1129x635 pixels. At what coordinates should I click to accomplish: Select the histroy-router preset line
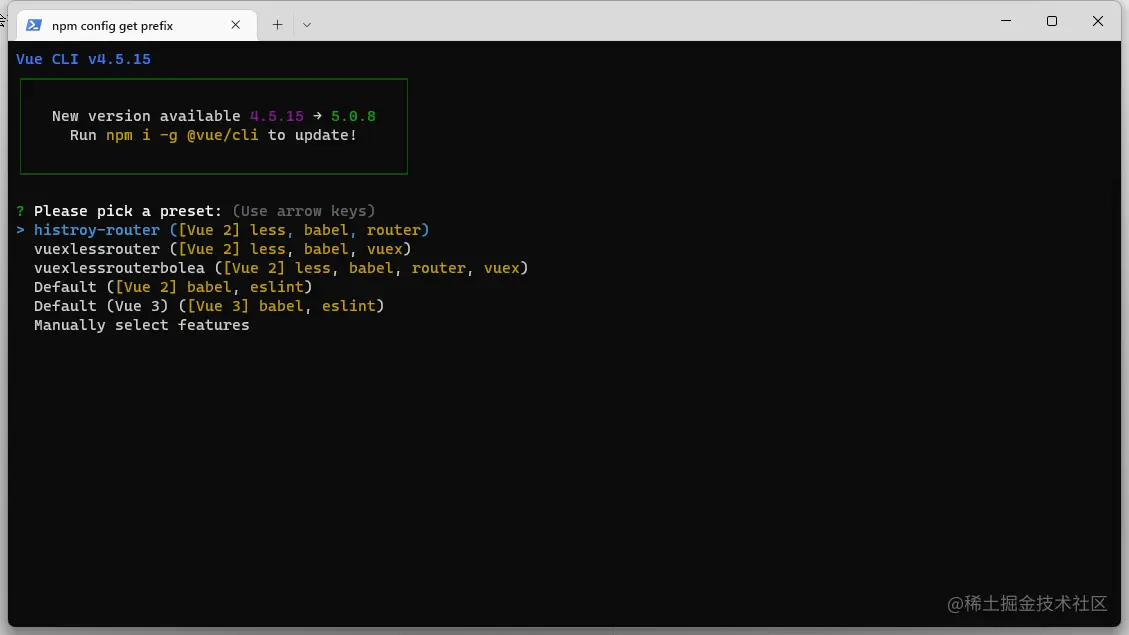pyautogui.click(x=231, y=230)
